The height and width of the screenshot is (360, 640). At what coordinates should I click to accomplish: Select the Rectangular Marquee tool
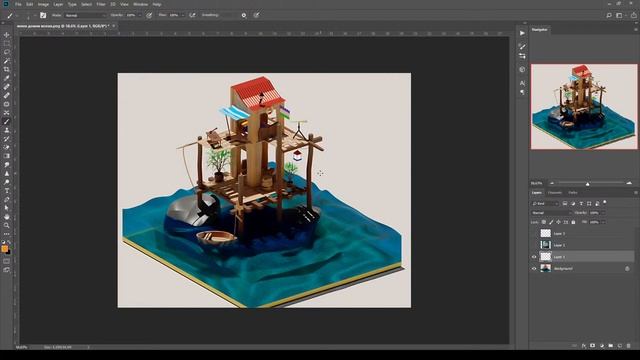coord(7,44)
